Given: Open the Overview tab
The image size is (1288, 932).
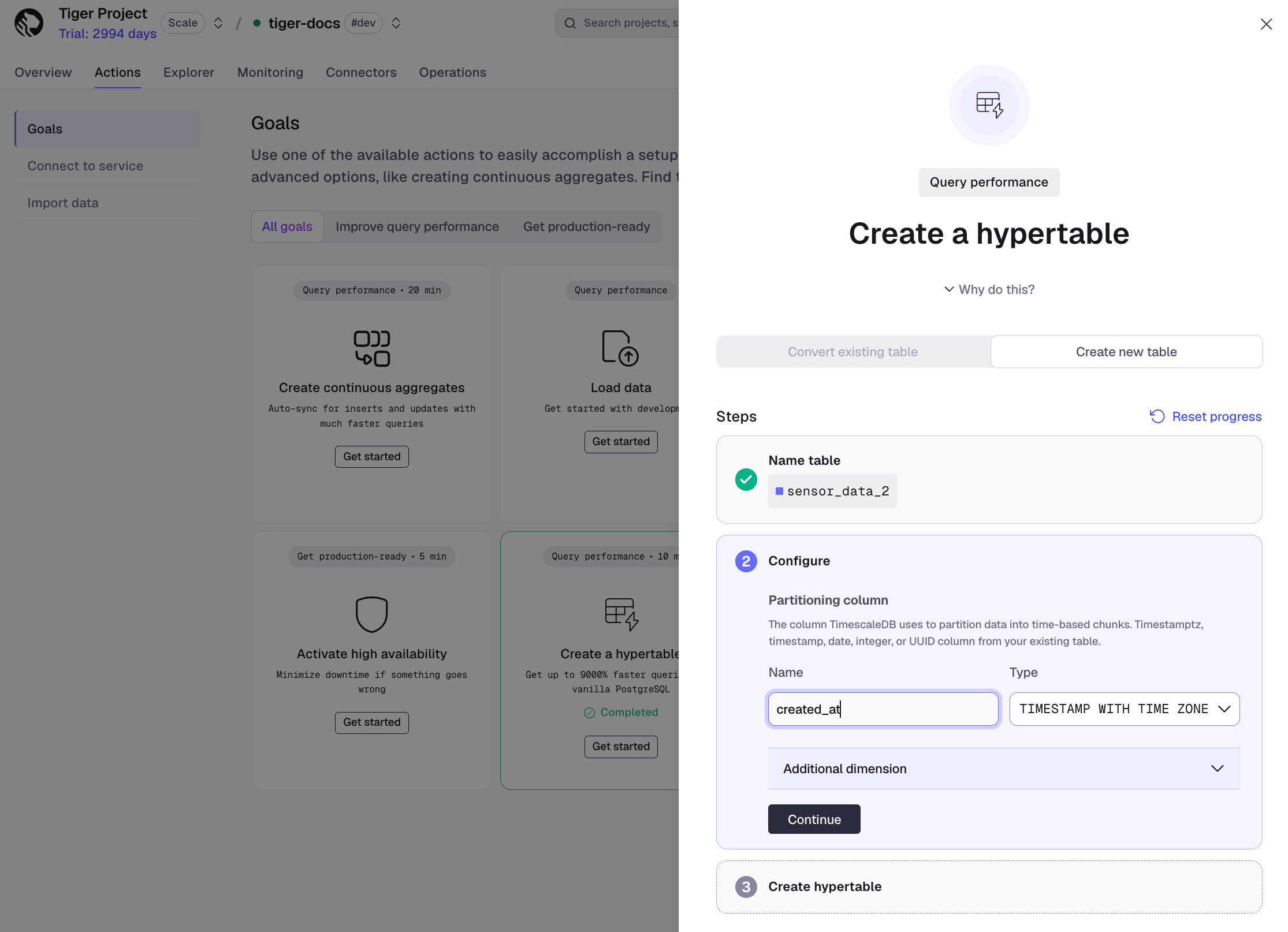Looking at the screenshot, I should (x=43, y=72).
